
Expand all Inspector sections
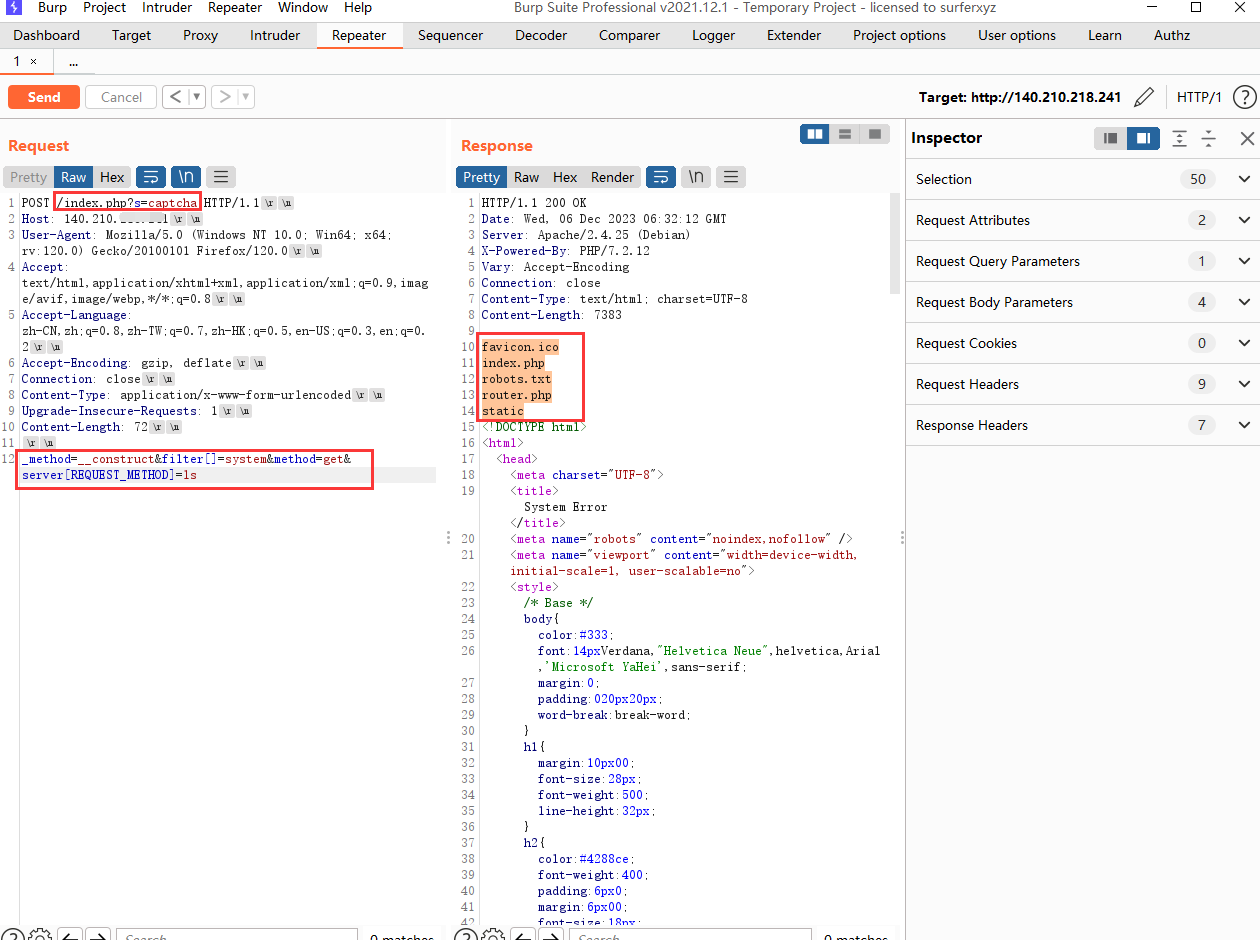(1180, 138)
